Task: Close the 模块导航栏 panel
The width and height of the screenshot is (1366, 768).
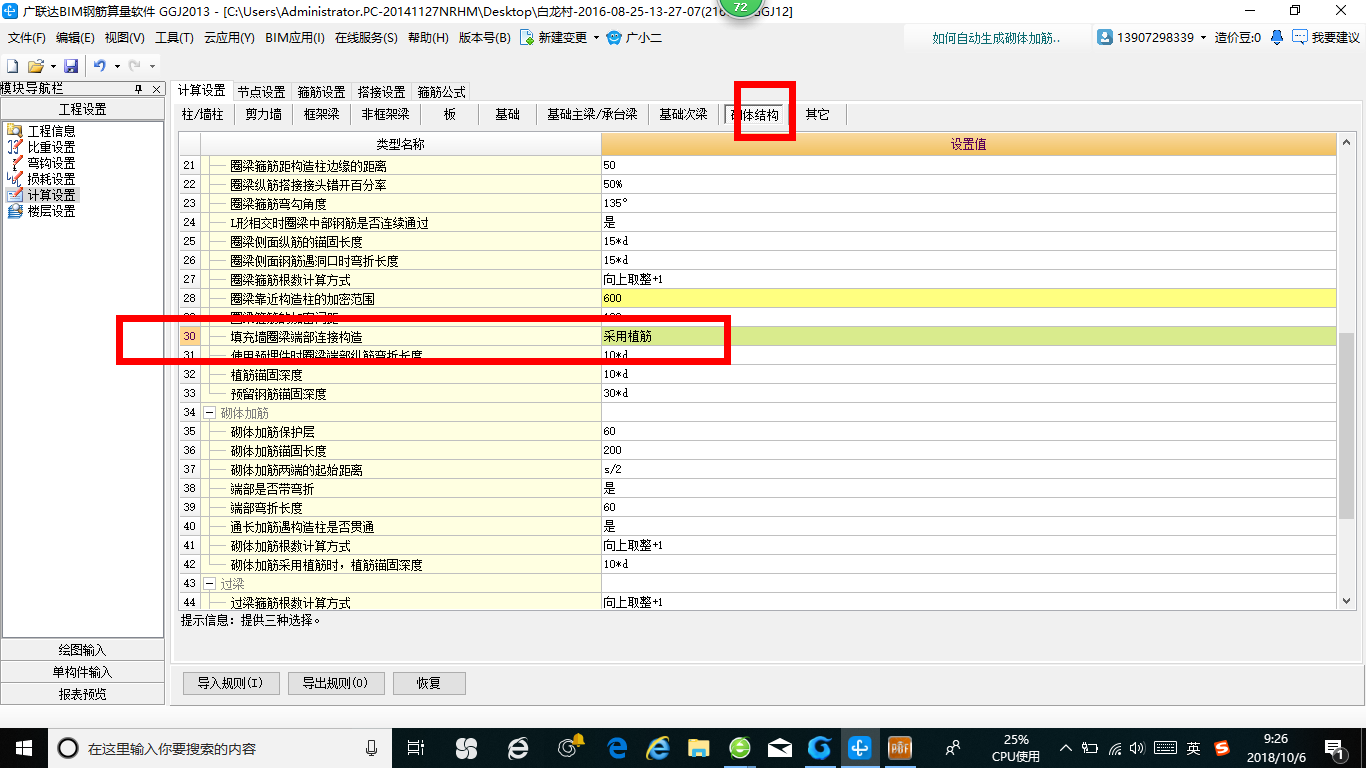Action: pyautogui.click(x=157, y=89)
